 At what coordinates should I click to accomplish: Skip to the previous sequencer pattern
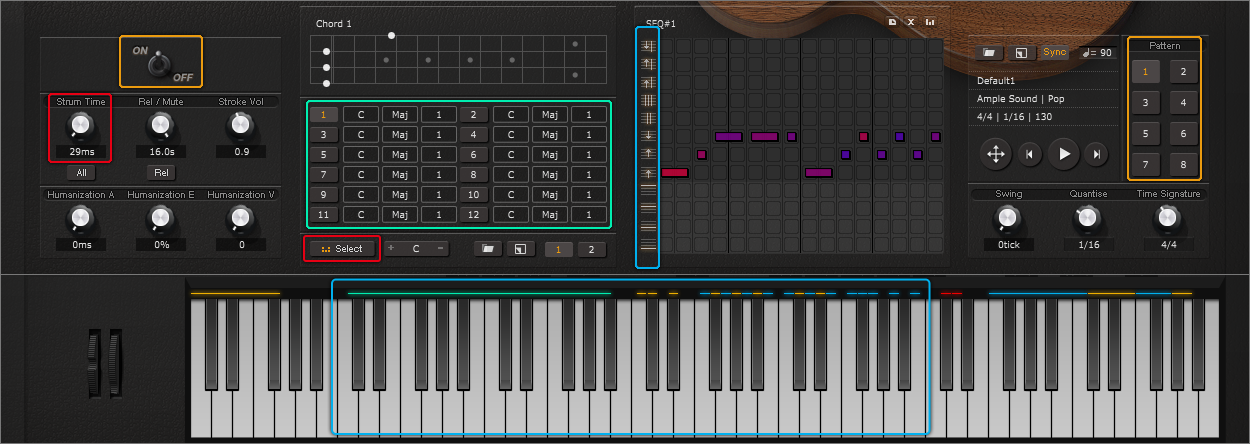[1030, 154]
